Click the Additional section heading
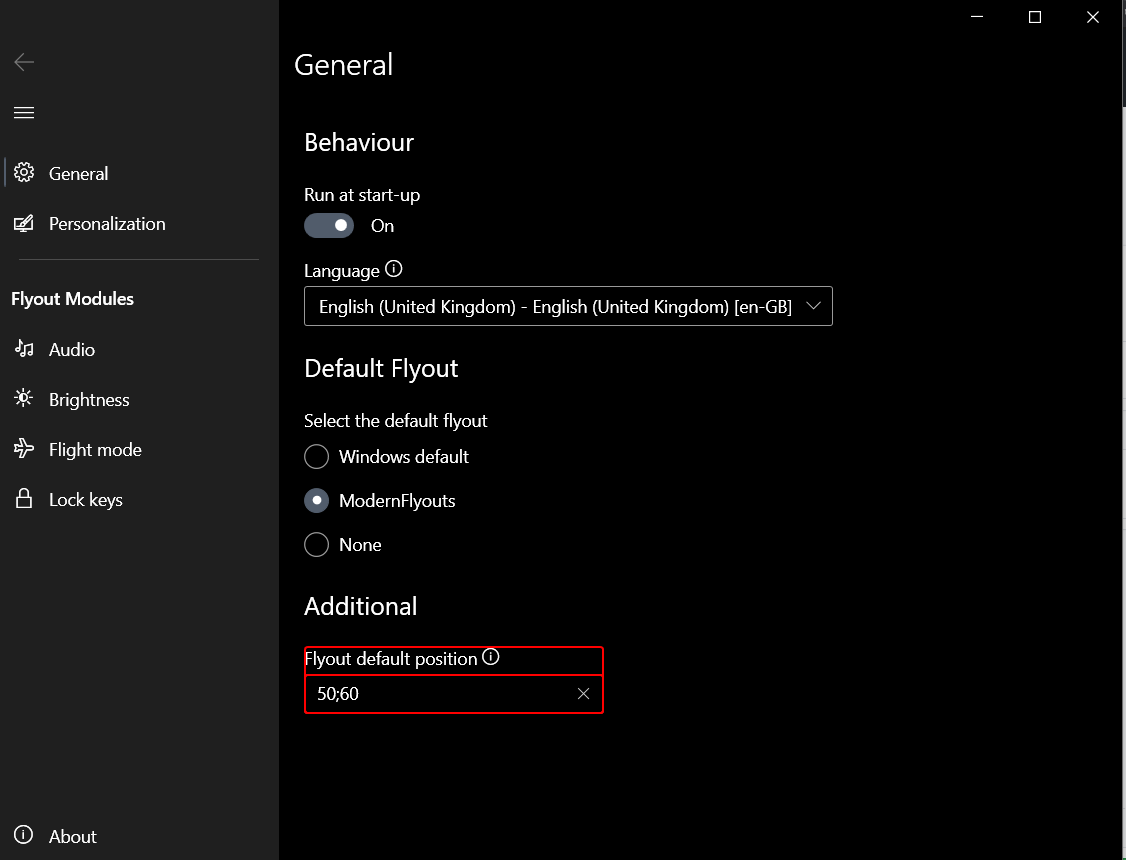Image resolution: width=1126 pixels, height=860 pixels. click(x=360, y=606)
